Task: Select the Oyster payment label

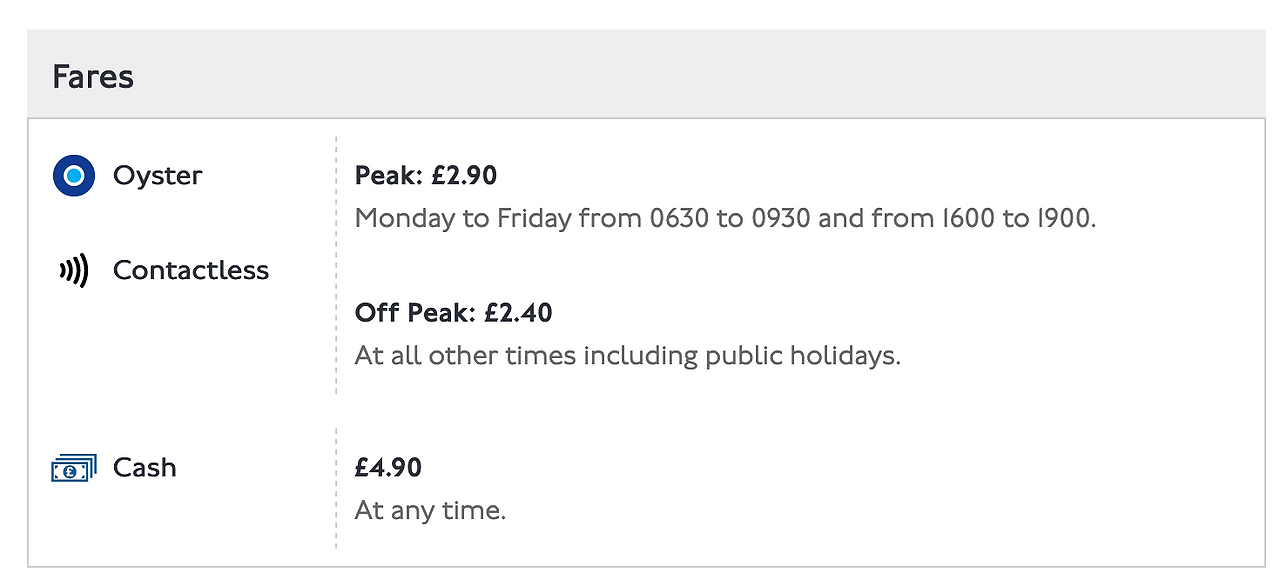Action: coord(157,176)
